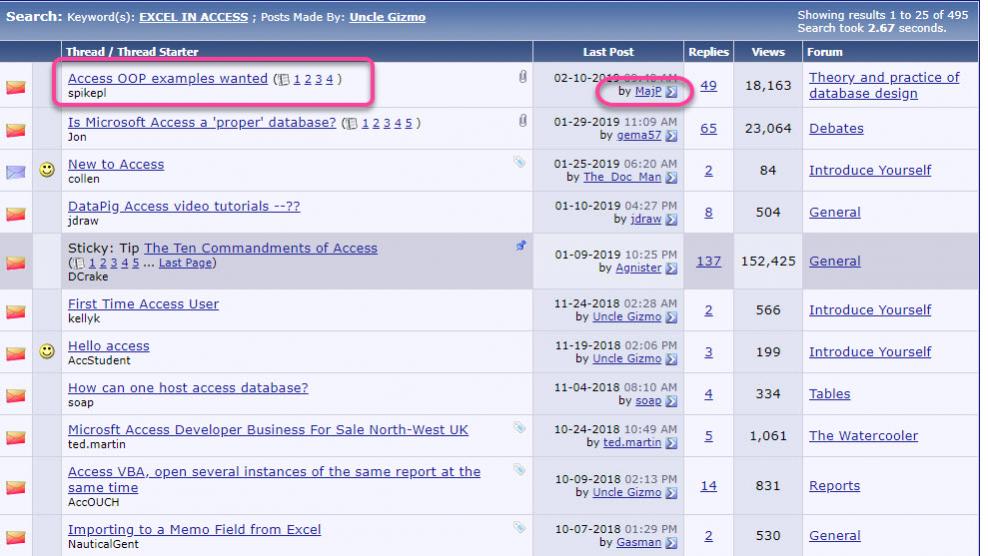Click envelope icon in 'How can one host access database?' row

(x=16, y=395)
